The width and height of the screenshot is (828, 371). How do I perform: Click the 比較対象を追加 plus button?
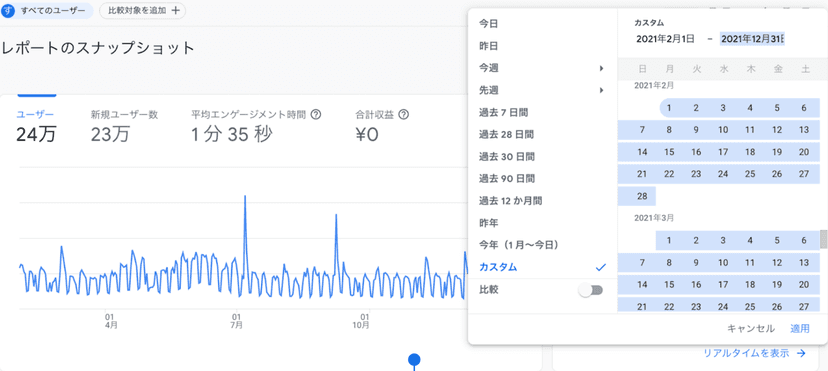pos(143,11)
